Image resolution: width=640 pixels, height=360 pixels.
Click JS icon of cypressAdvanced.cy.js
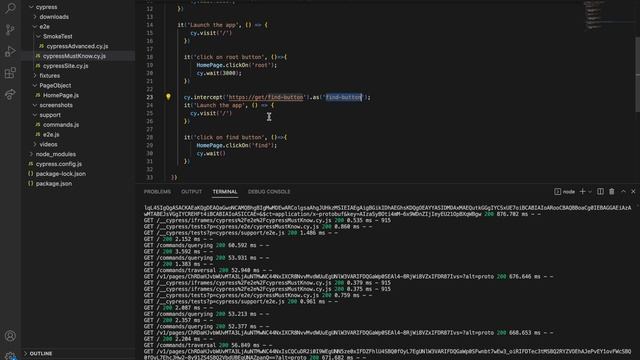(x=42, y=46)
